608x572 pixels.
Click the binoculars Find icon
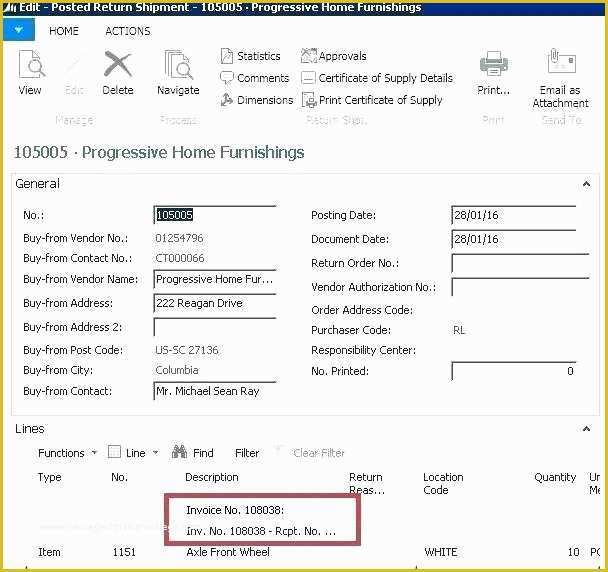click(x=179, y=452)
